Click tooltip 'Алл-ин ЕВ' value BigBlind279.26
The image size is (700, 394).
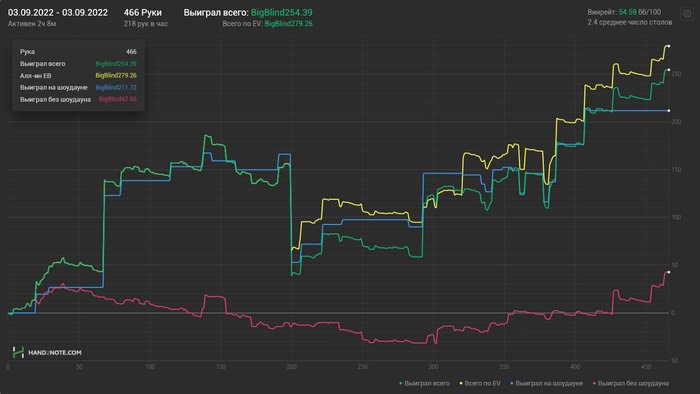pyautogui.click(x=116, y=75)
